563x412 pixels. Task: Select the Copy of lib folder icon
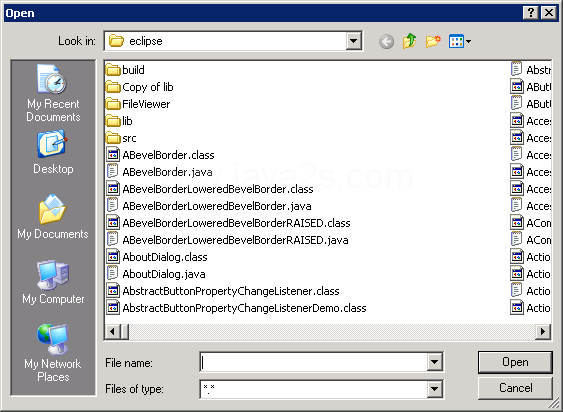113,87
